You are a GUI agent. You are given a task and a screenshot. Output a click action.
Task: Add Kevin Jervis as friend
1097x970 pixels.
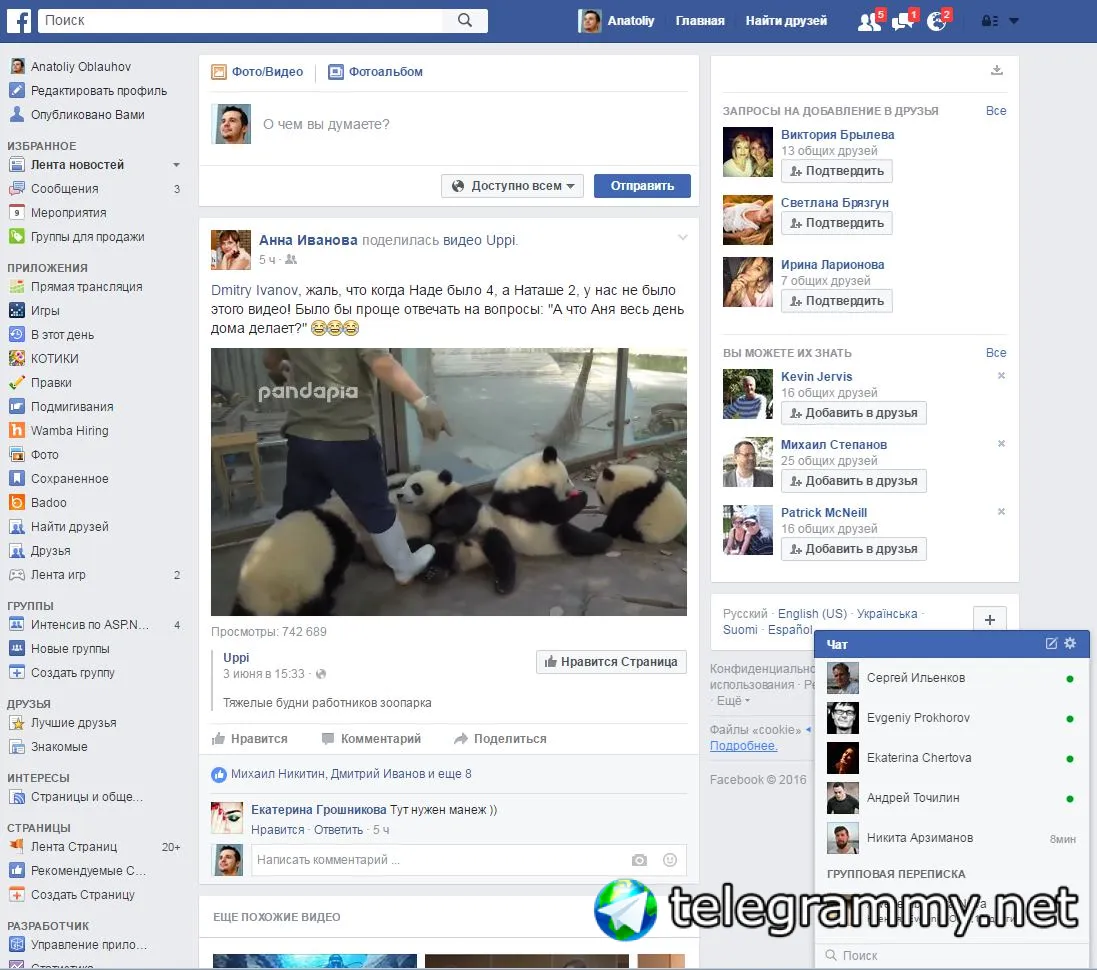[x=854, y=413]
